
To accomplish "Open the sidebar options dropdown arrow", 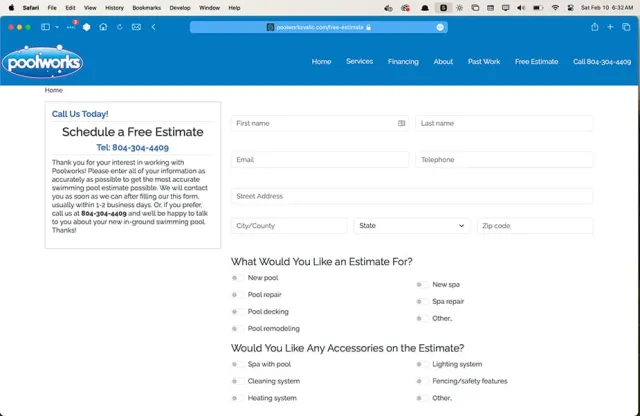I will point(57,27).
